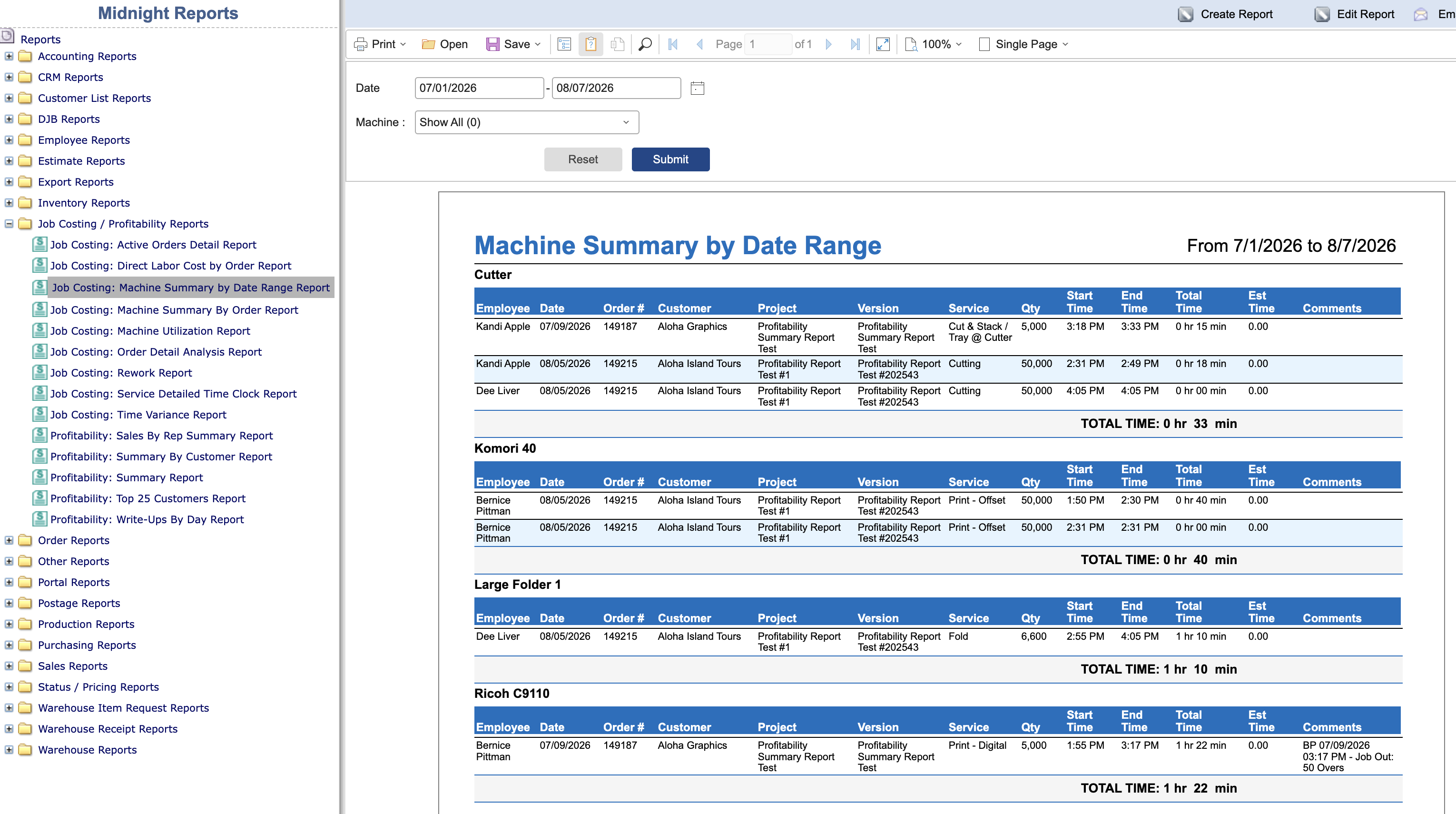Open the Single Page view mode dropdown
Viewport: 1456px width, 814px height.
click(x=1065, y=44)
